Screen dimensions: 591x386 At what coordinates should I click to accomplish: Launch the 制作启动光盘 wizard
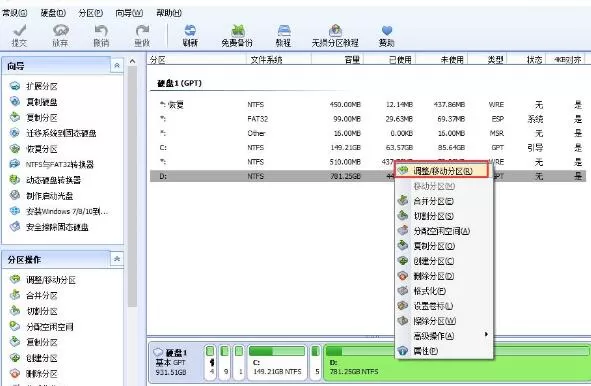[41, 196]
